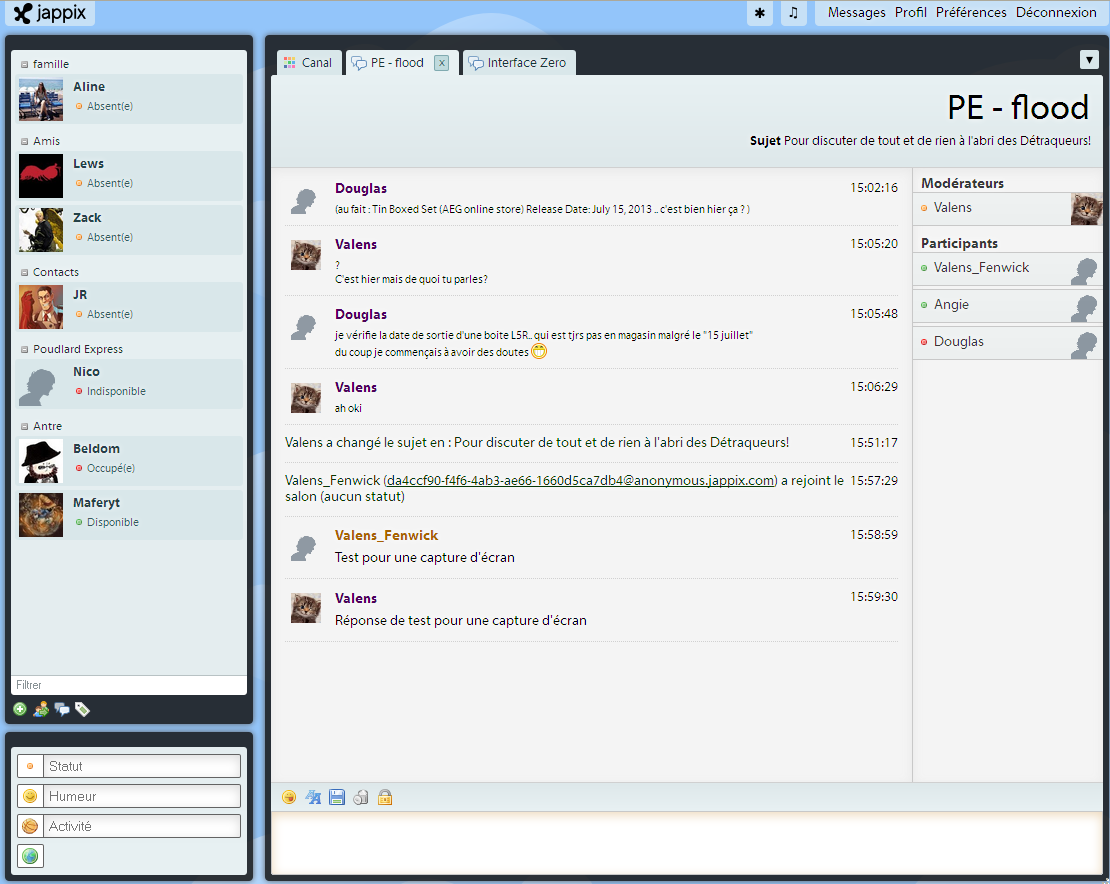Open the tabs dropdown arrow at right

tap(1089, 59)
